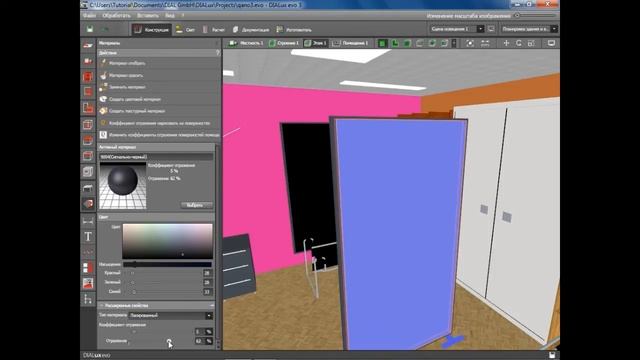Open the Вставить menu

pyautogui.click(x=148, y=16)
